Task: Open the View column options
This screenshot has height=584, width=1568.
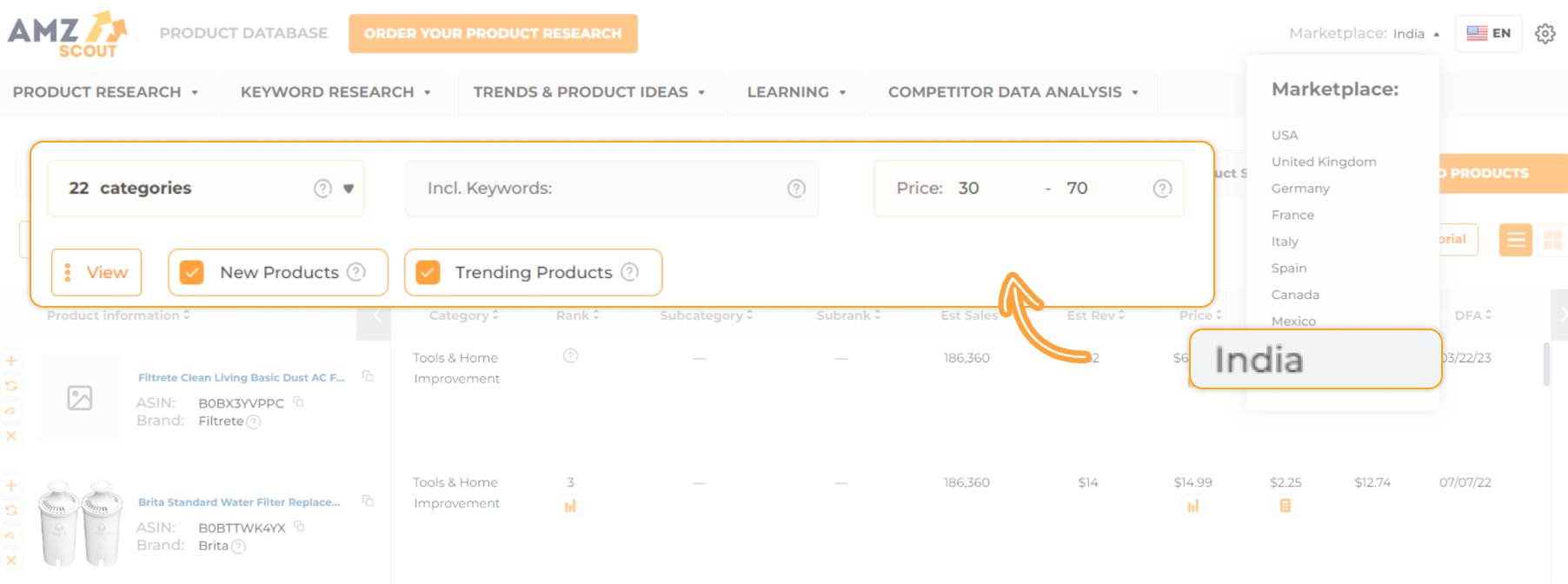Action: (96, 272)
